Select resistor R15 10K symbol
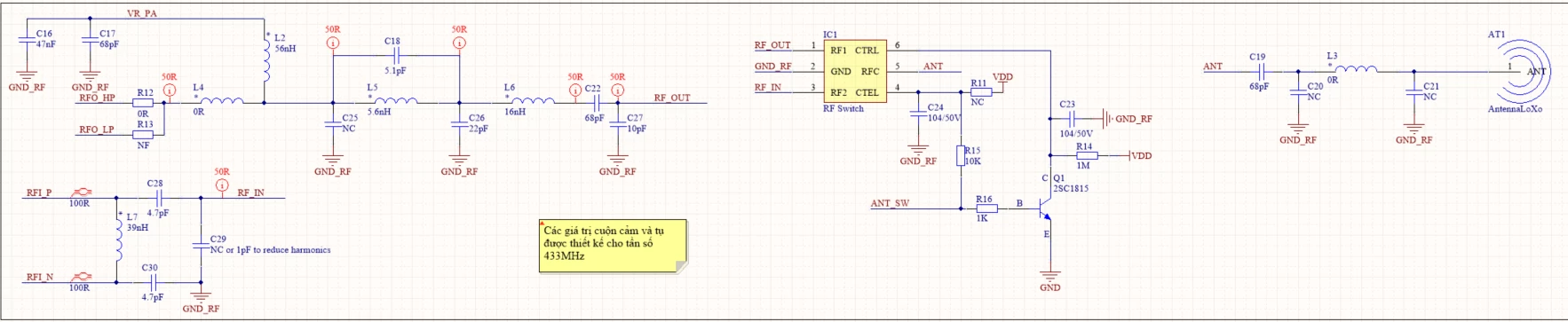The height and width of the screenshot is (322, 1568). [961, 155]
